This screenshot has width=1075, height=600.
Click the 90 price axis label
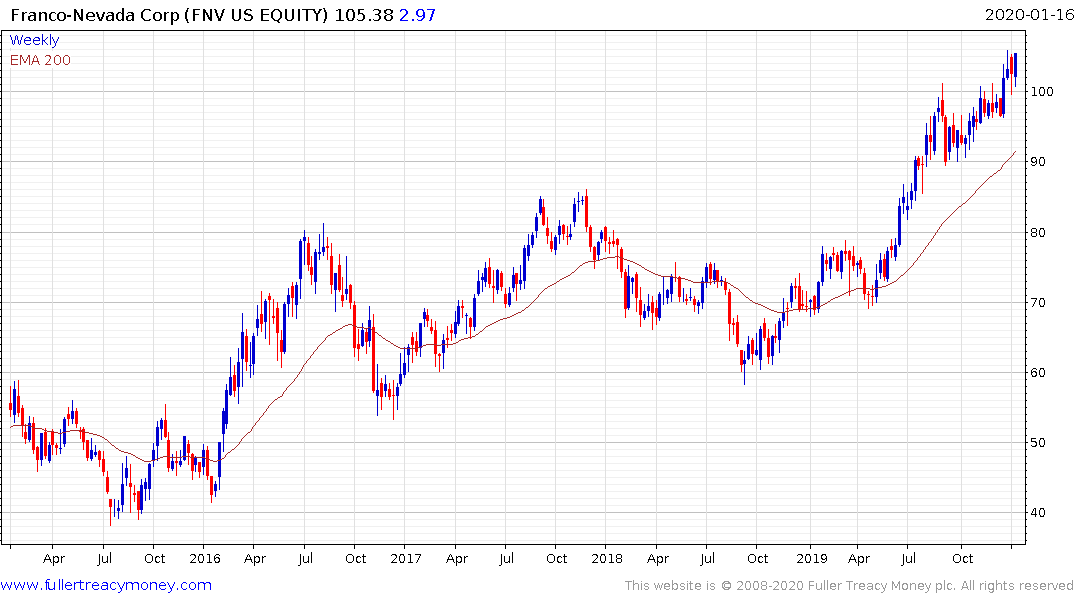pyautogui.click(x=1038, y=162)
